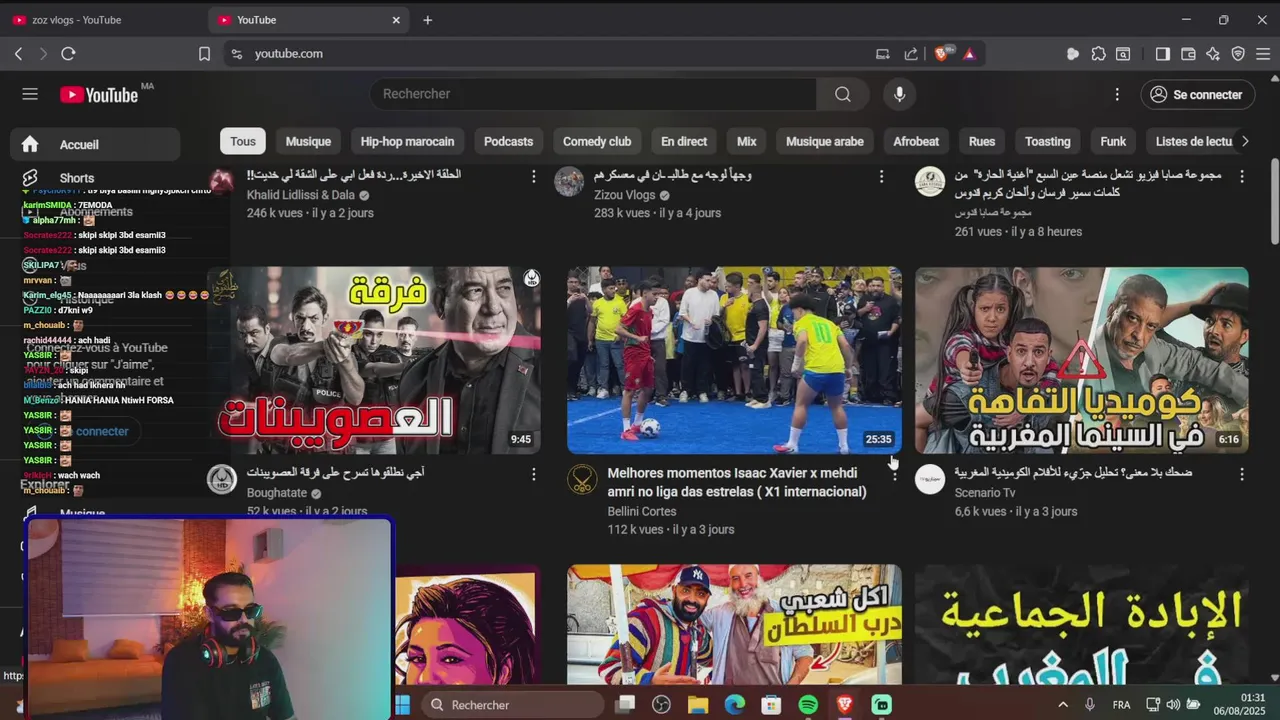Open browser extensions puzzle icon
1280x720 pixels.
coord(1098,54)
